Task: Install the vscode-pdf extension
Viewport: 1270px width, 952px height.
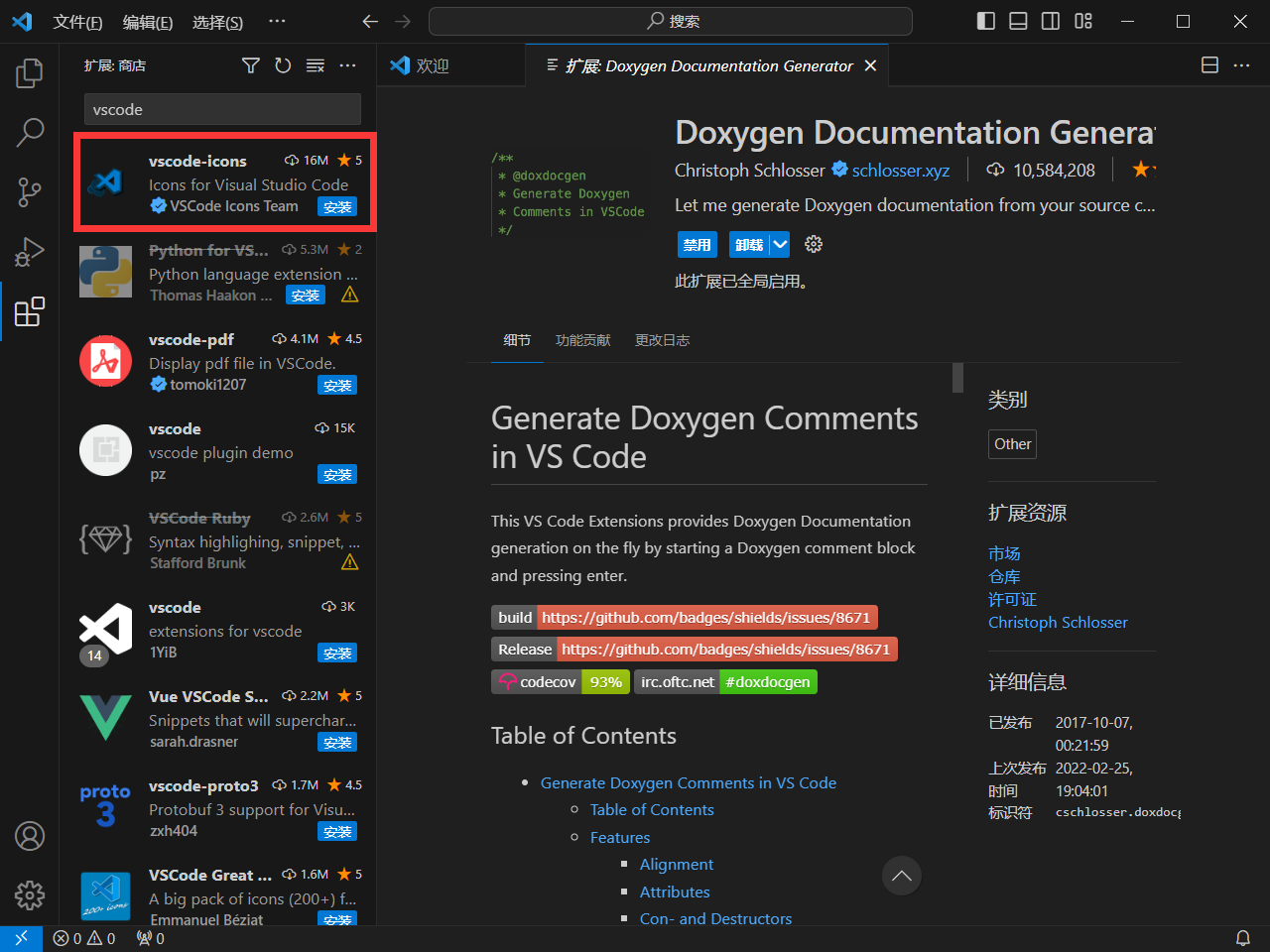Action: pos(337,385)
